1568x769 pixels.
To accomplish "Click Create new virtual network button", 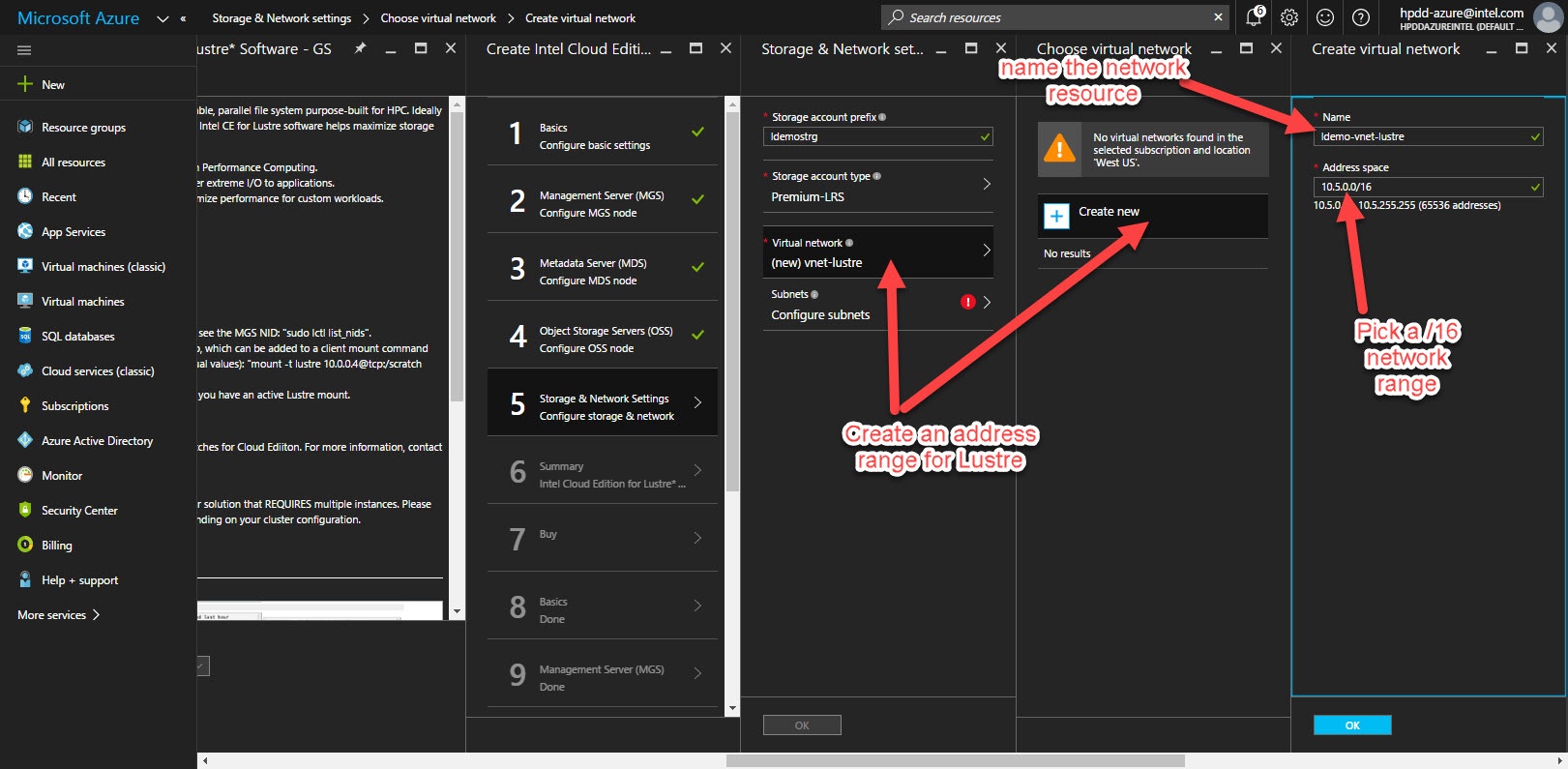I will tap(1153, 216).
